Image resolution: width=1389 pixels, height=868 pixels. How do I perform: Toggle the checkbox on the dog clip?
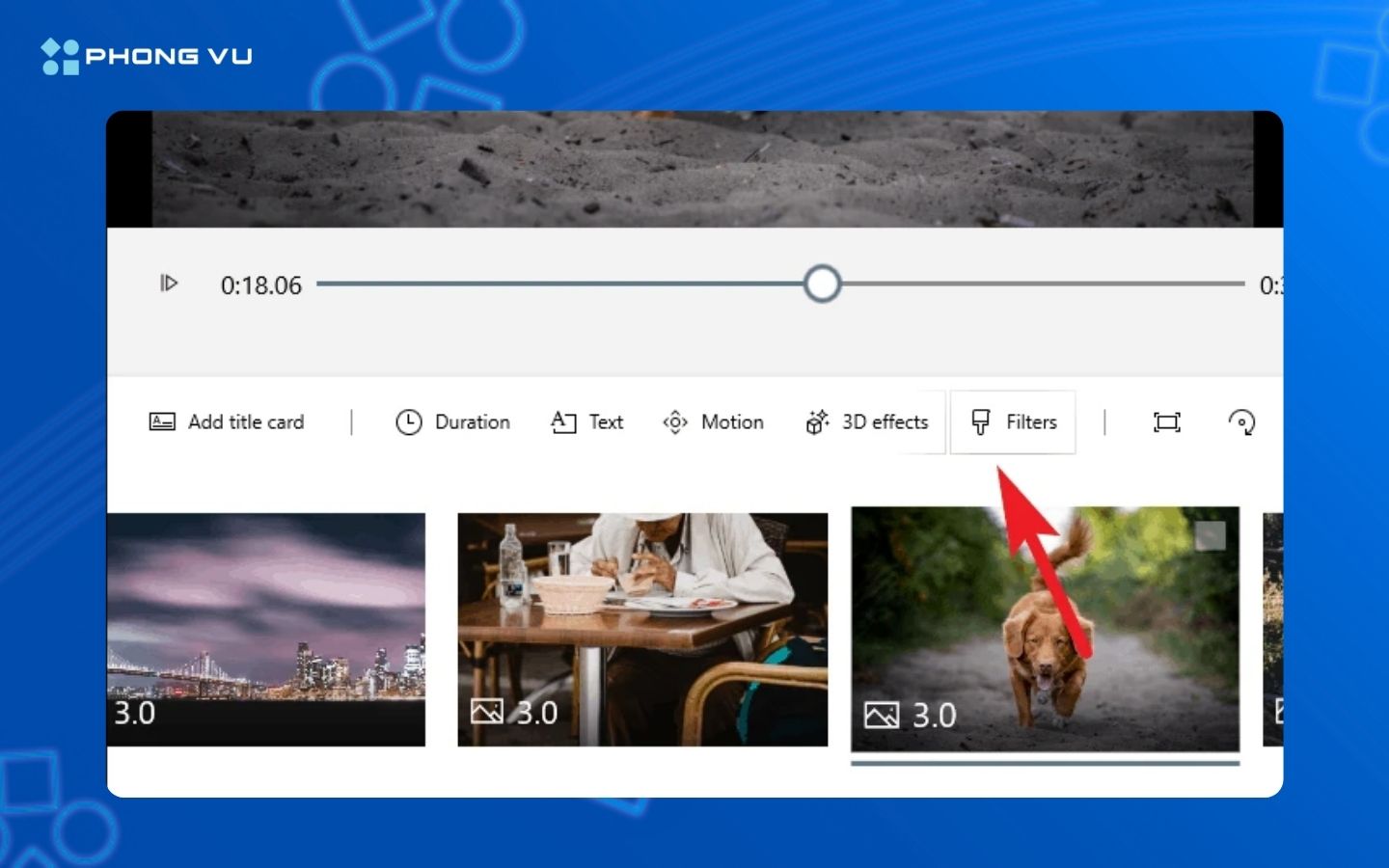[x=1210, y=536]
